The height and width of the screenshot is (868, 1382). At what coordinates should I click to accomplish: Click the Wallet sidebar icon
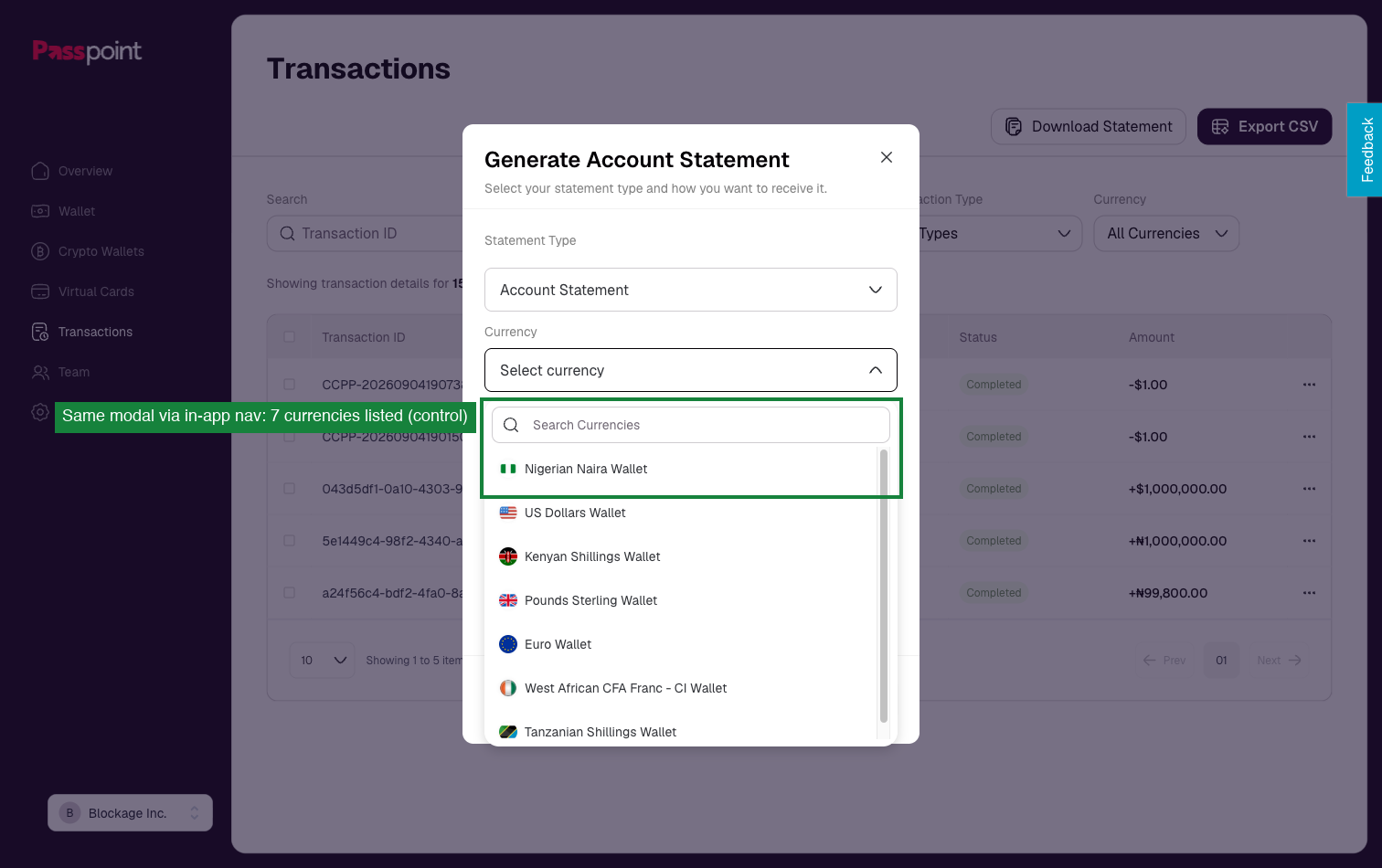coord(40,211)
